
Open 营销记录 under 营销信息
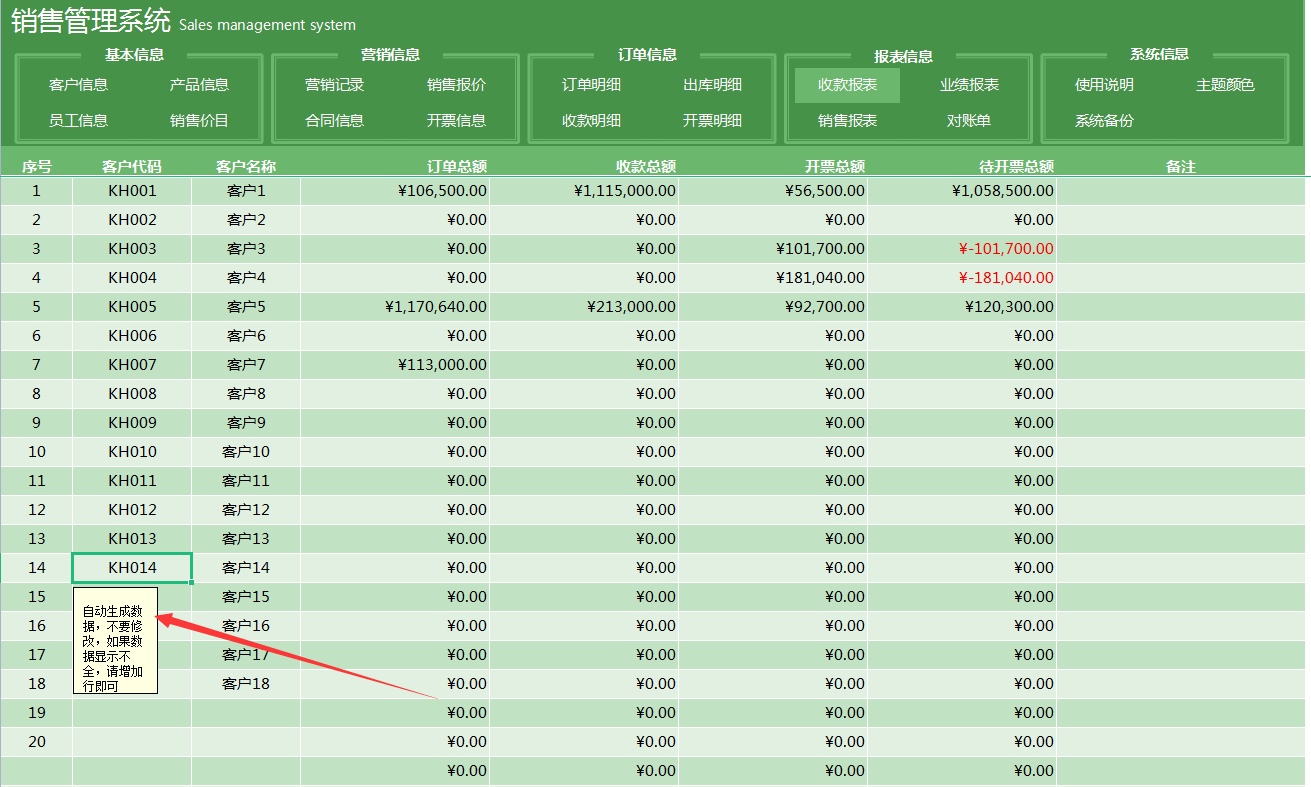tap(332, 85)
